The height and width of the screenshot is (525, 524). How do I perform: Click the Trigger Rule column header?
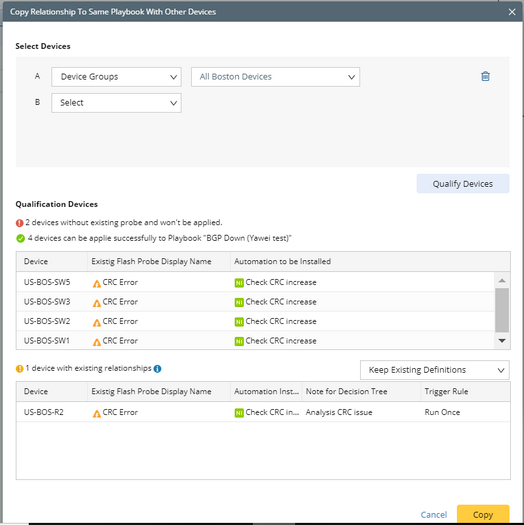coord(446,391)
